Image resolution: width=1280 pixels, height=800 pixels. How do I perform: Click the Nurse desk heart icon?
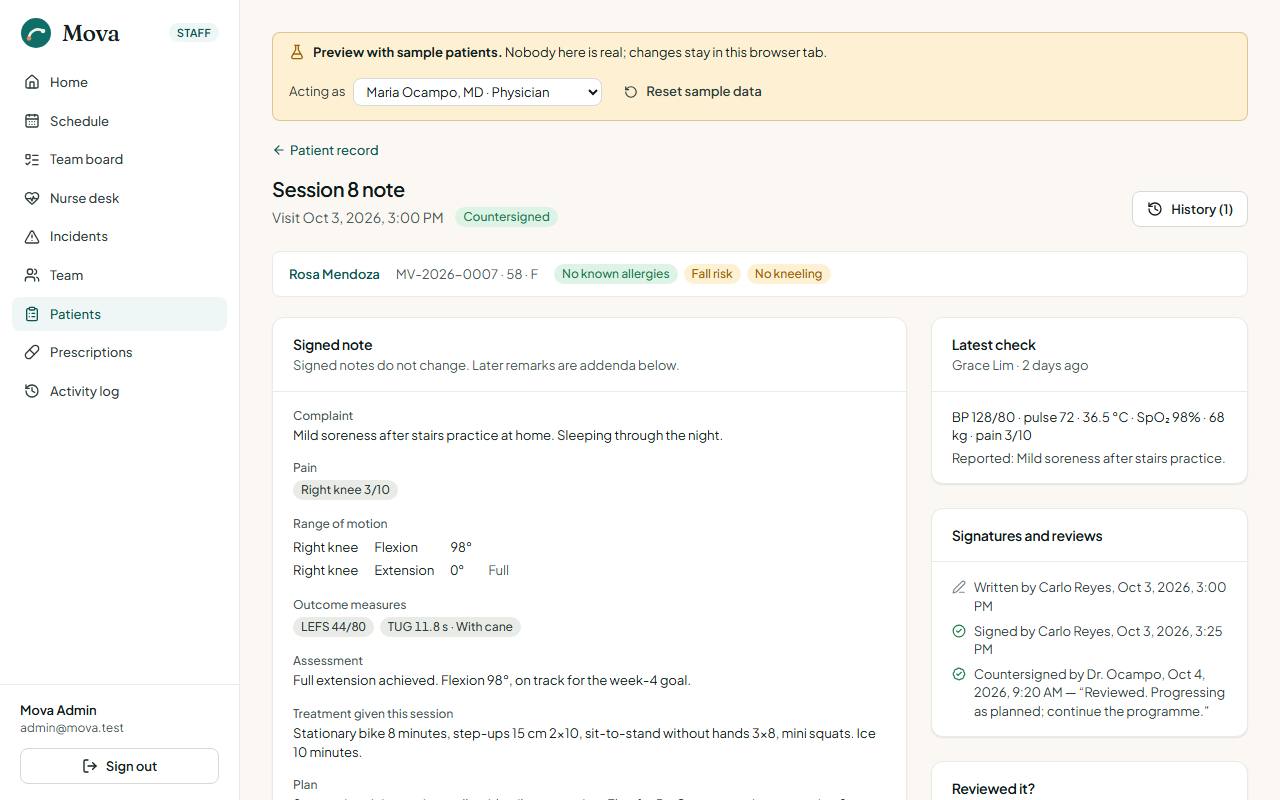click(32, 198)
